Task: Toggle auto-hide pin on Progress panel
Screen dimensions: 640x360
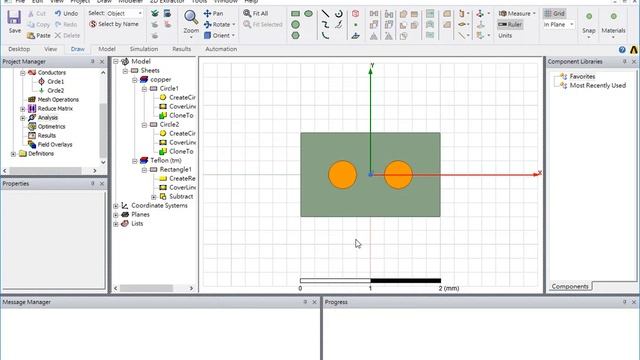Action: pos(624,302)
